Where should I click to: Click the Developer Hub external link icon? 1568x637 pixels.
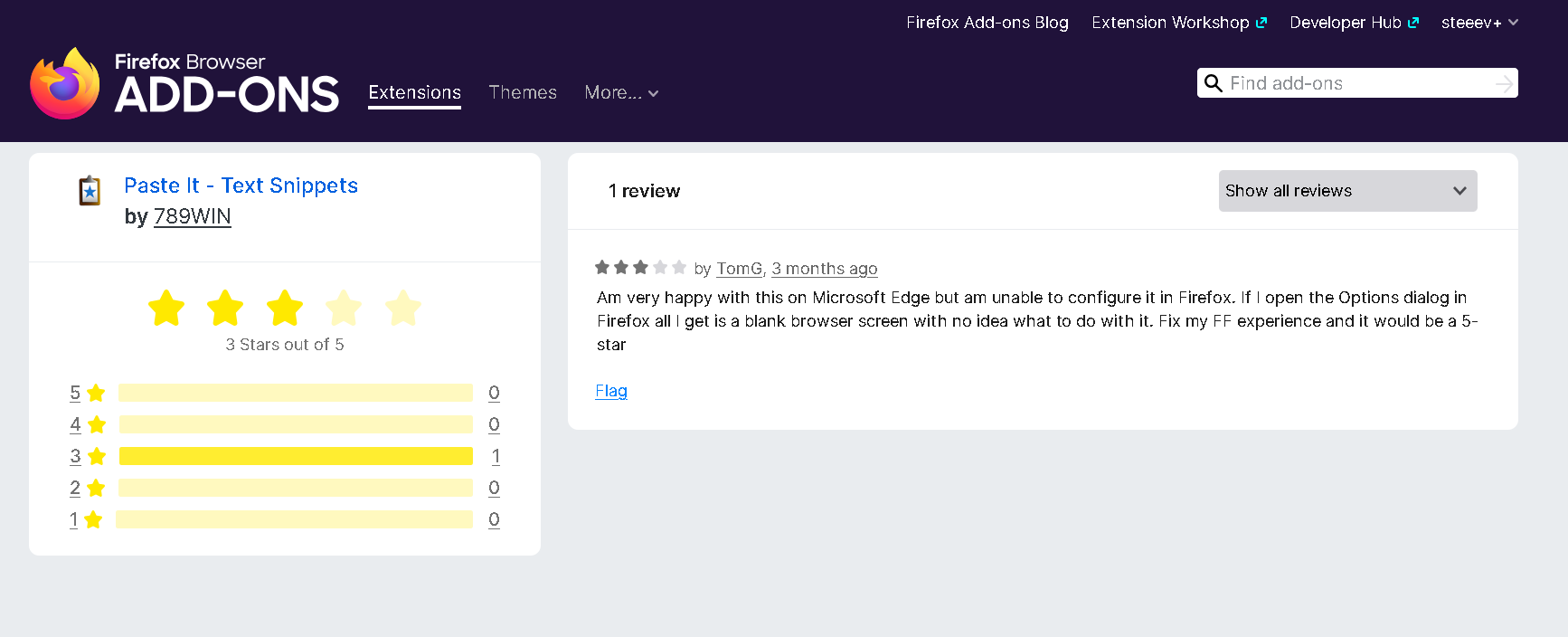[1413, 23]
